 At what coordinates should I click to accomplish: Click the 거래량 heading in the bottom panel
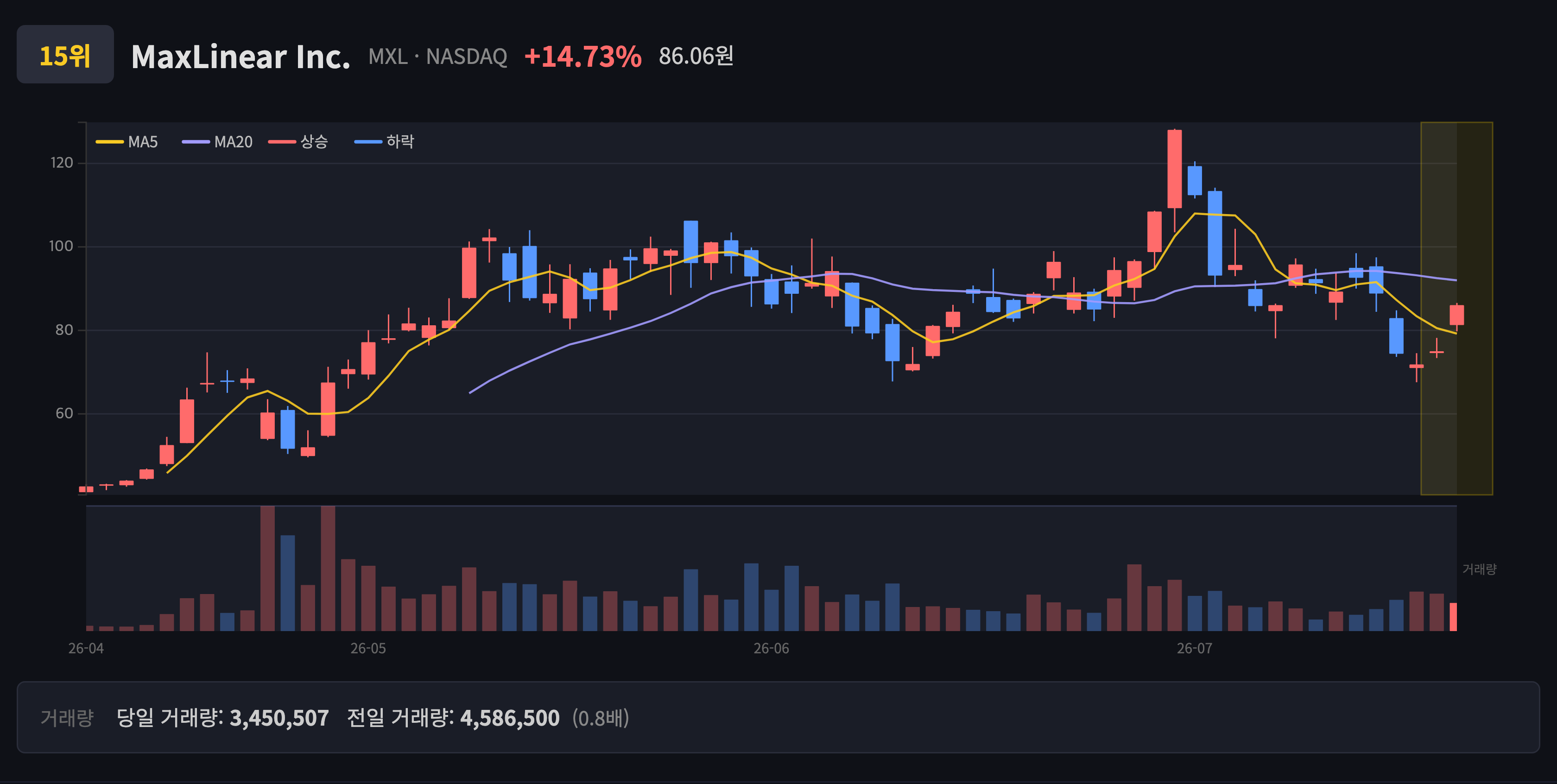pos(67,718)
